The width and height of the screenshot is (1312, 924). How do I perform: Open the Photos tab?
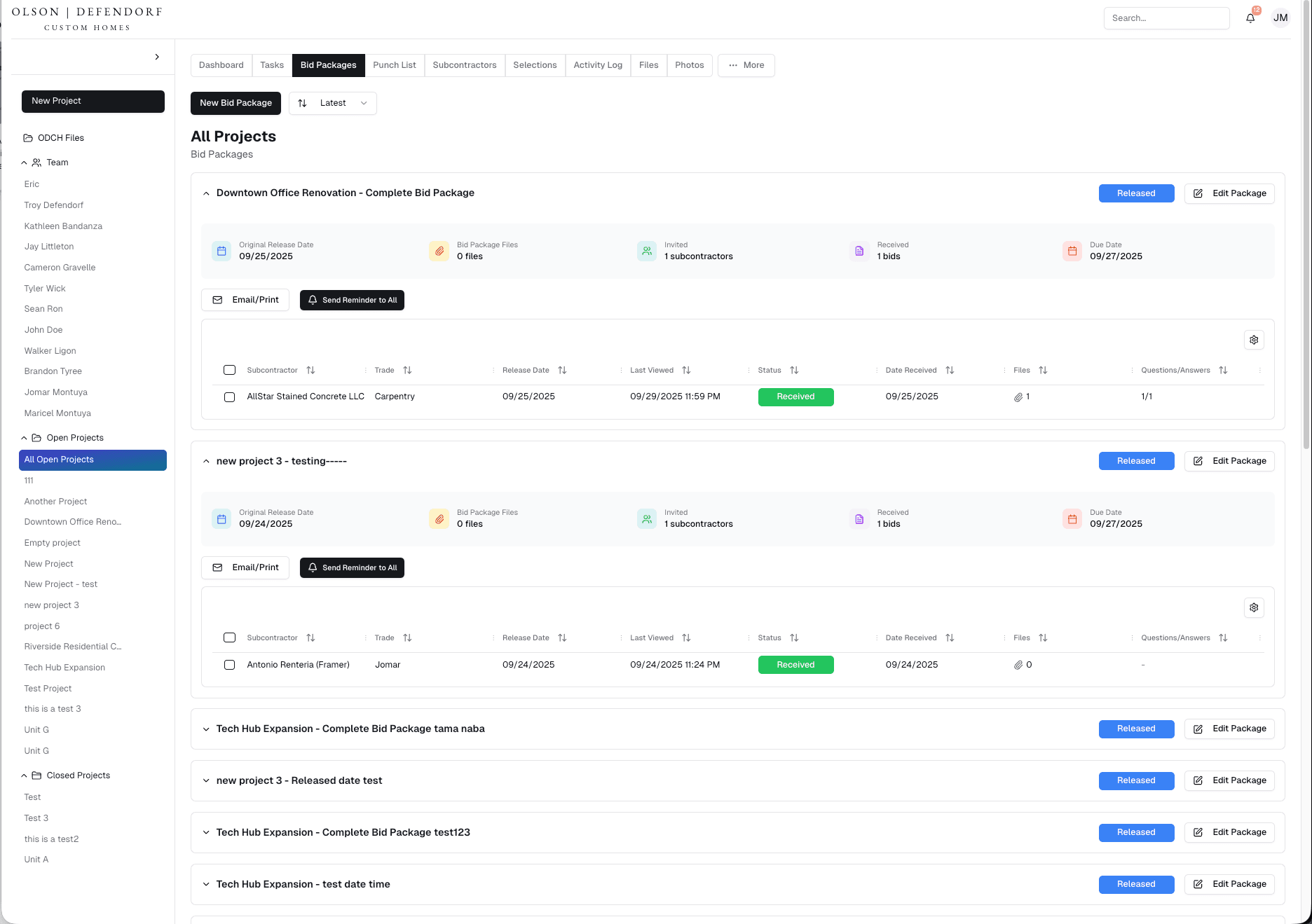coord(689,65)
